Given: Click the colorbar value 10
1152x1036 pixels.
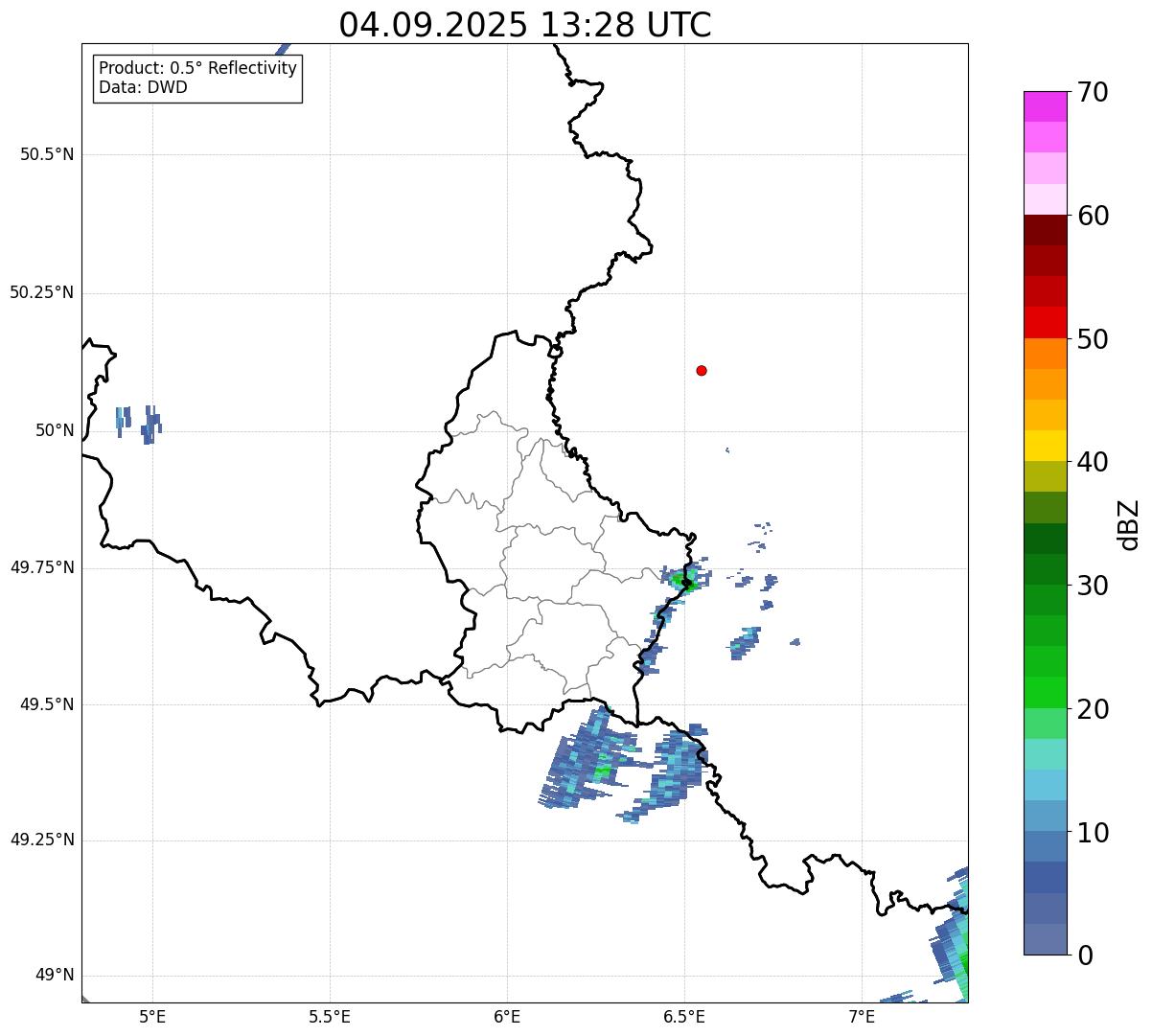Looking at the screenshot, I should coord(1094,833).
